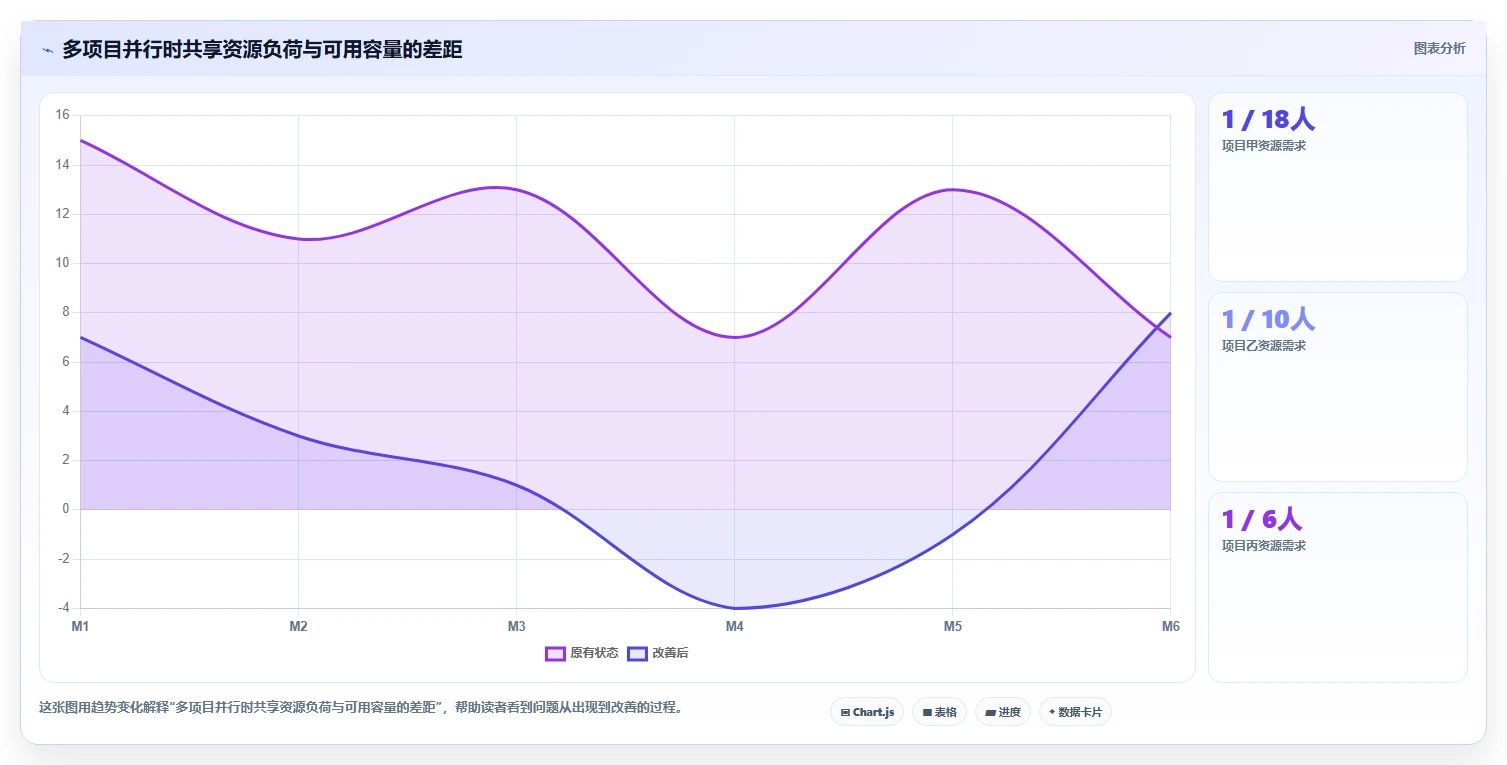Viewport: 1507px width, 765px height.
Task: Click the y-axis value 16
Action: pyautogui.click(x=62, y=115)
